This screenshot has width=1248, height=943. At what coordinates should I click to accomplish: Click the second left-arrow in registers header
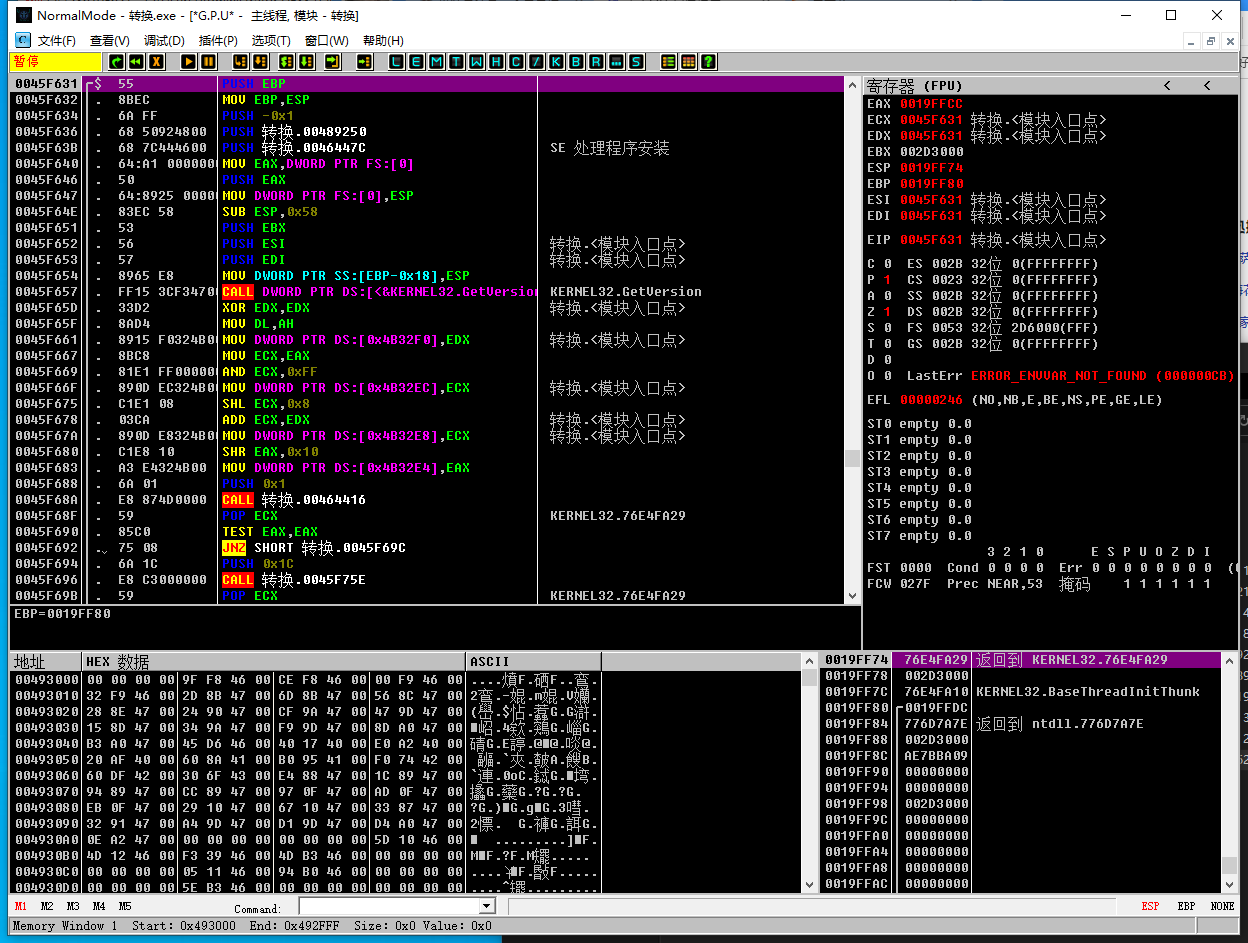(x=1207, y=86)
